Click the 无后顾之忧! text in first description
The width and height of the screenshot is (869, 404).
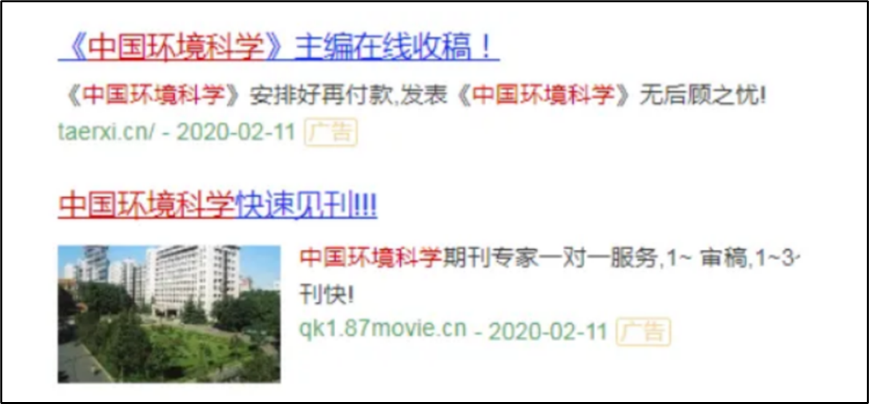tap(703, 96)
